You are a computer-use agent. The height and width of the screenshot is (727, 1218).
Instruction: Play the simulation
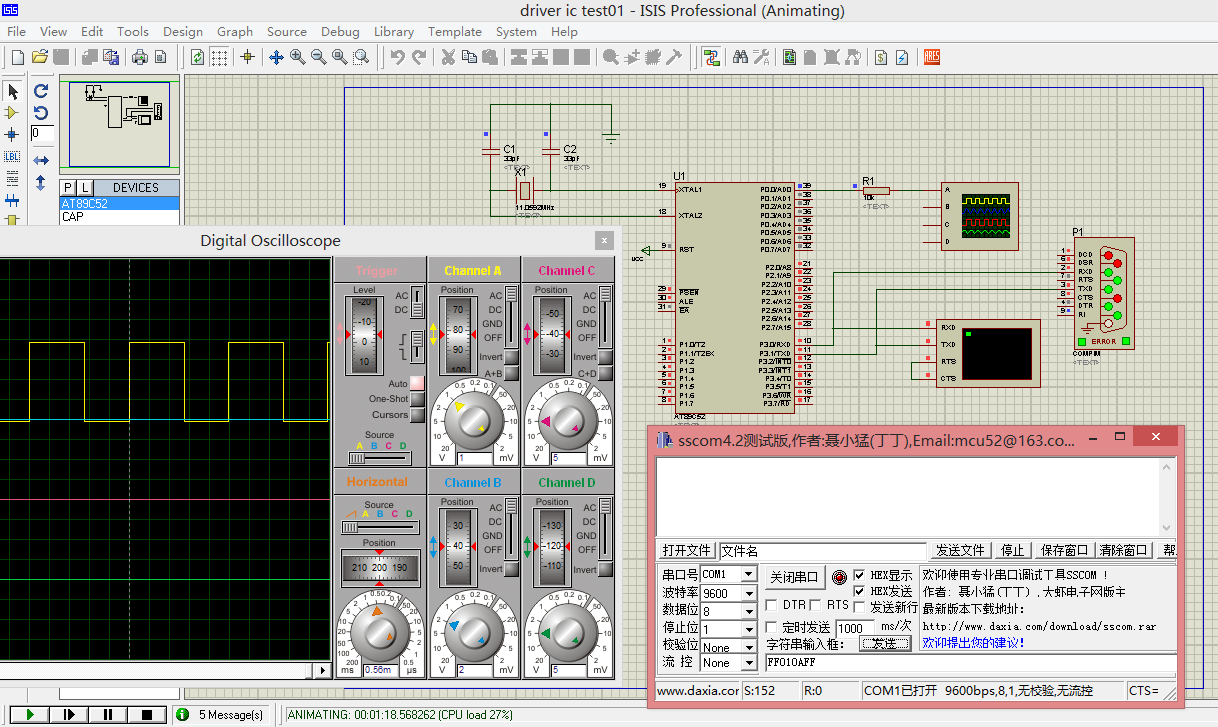coord(30,714)
